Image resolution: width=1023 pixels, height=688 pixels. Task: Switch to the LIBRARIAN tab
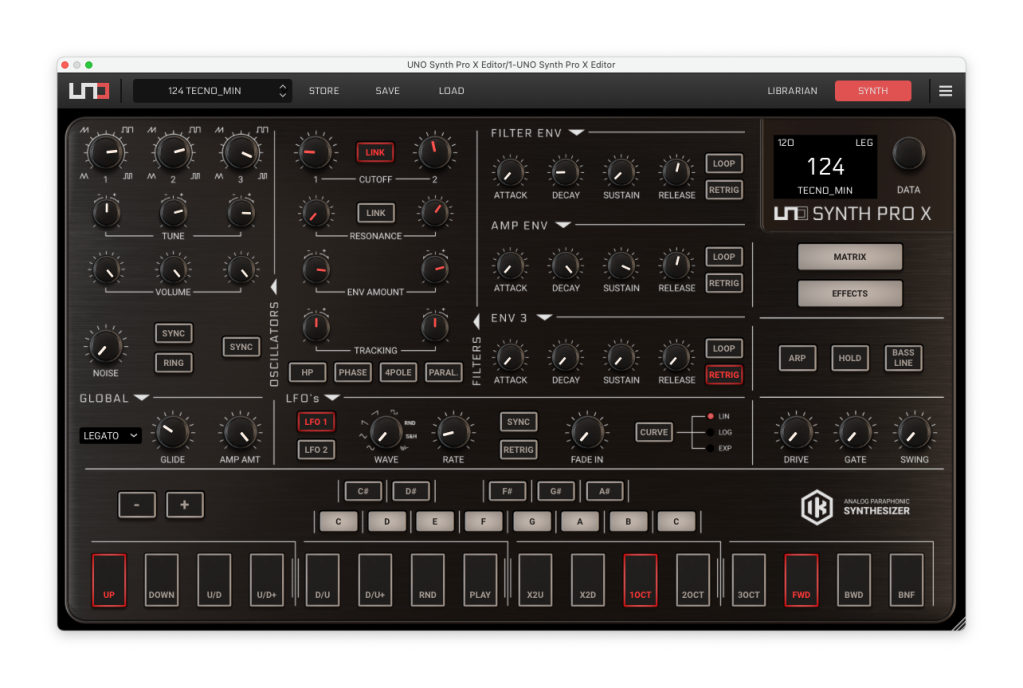click(x=792, y=91)
